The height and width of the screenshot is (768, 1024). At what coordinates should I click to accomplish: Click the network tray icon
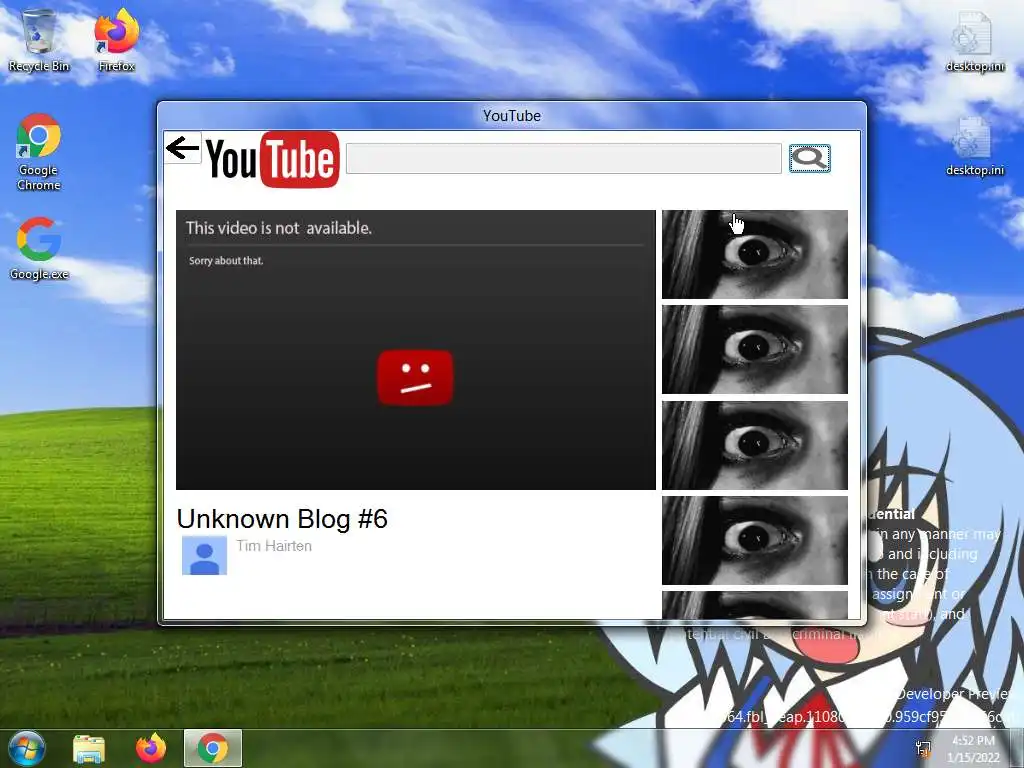click(923, 748)
